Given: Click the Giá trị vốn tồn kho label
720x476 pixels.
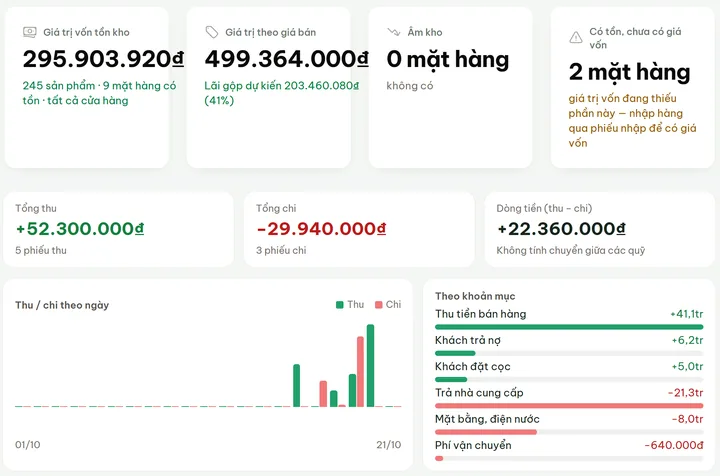Looking at the screenshot, I should pos(86,33).
